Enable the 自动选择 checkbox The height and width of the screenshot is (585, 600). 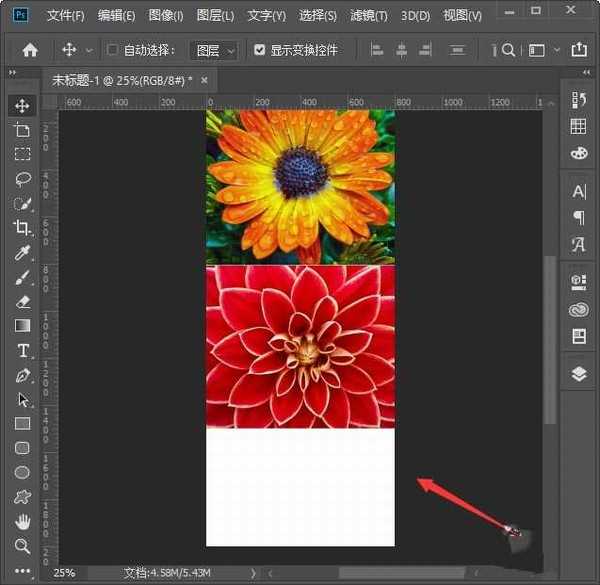(x=113, y=50)
